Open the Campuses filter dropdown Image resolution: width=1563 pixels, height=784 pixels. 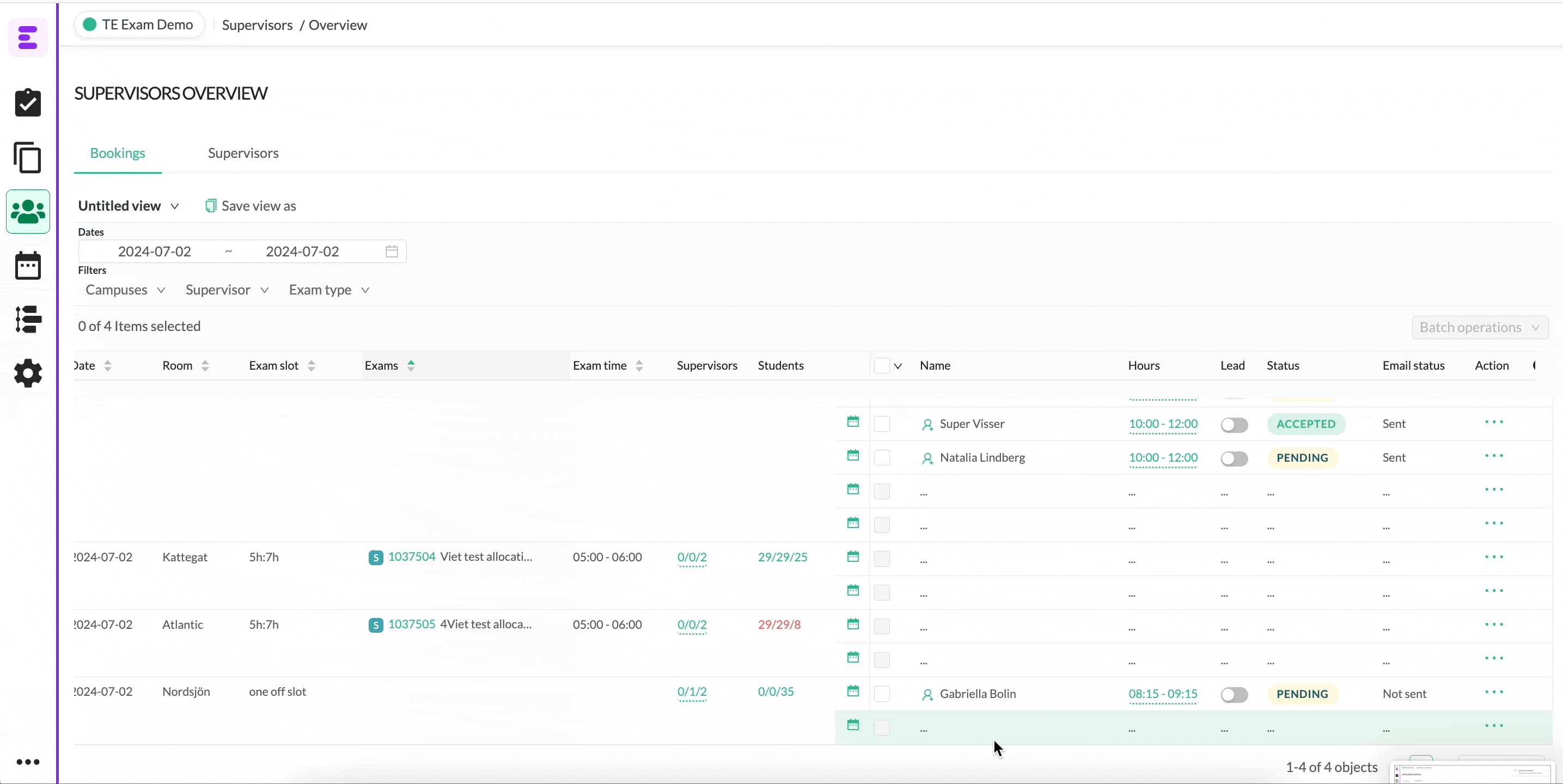point(125,290)
